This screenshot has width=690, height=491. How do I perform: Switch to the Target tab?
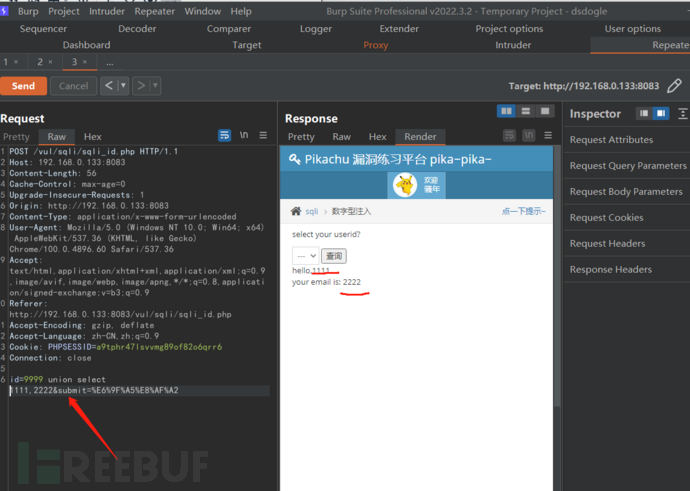pos(246,45)
